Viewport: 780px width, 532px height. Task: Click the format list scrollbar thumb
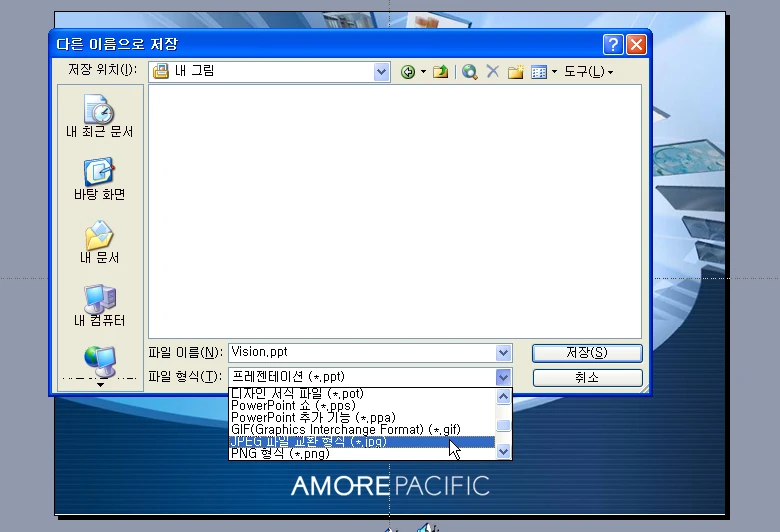coord(503,426)
